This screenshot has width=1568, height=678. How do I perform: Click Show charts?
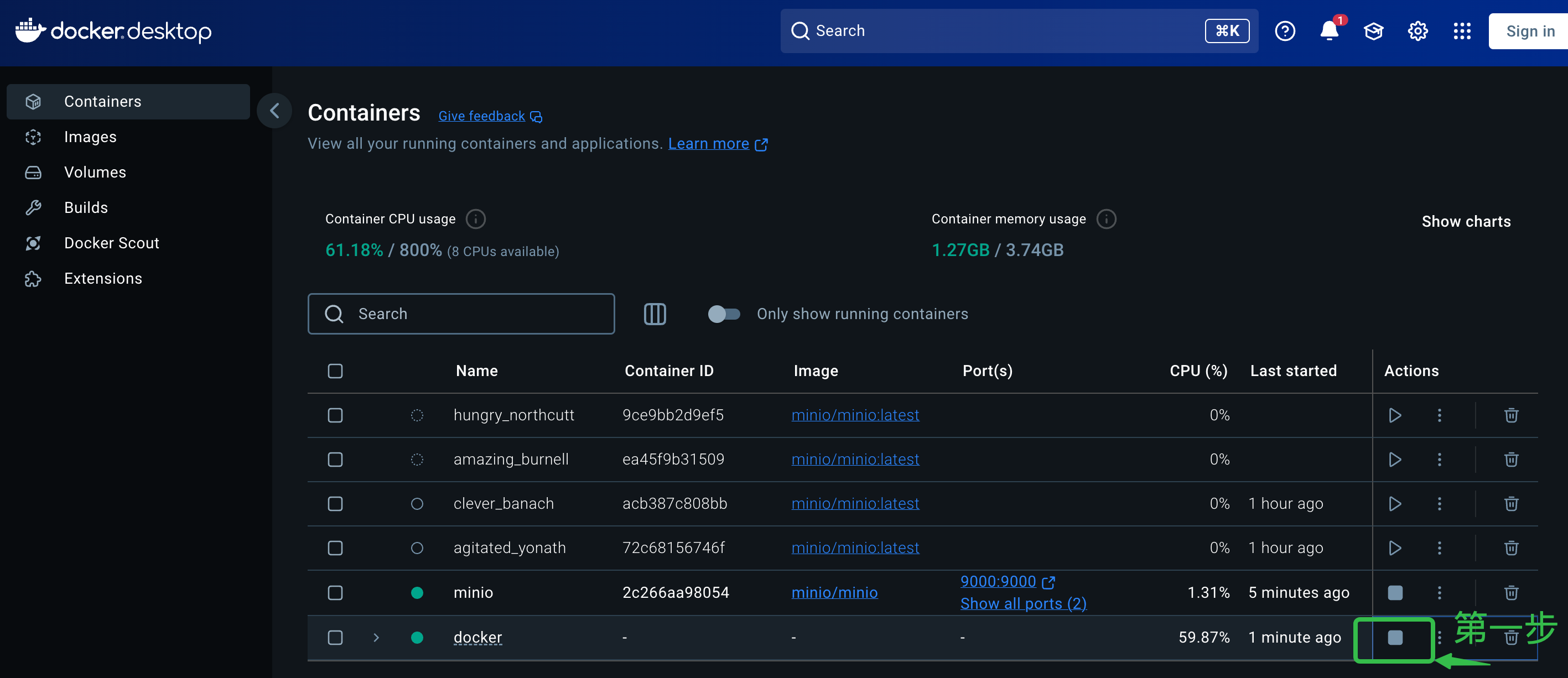point(1466,222)
